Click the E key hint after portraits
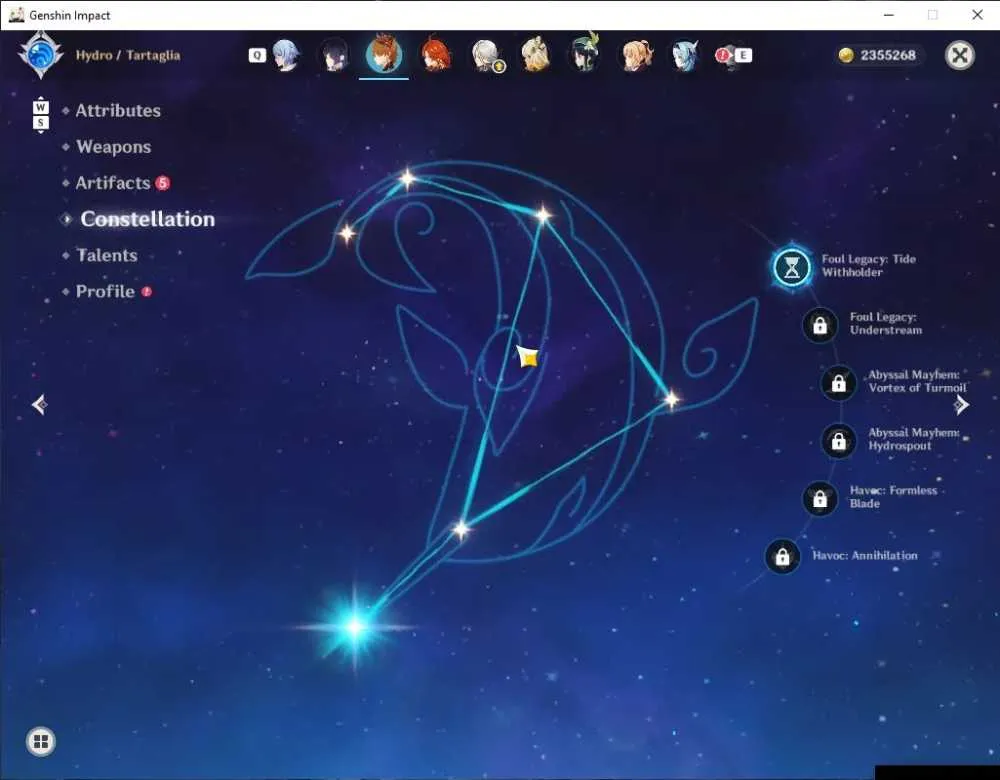1000x780 pixels. click(x=743, y=55)
